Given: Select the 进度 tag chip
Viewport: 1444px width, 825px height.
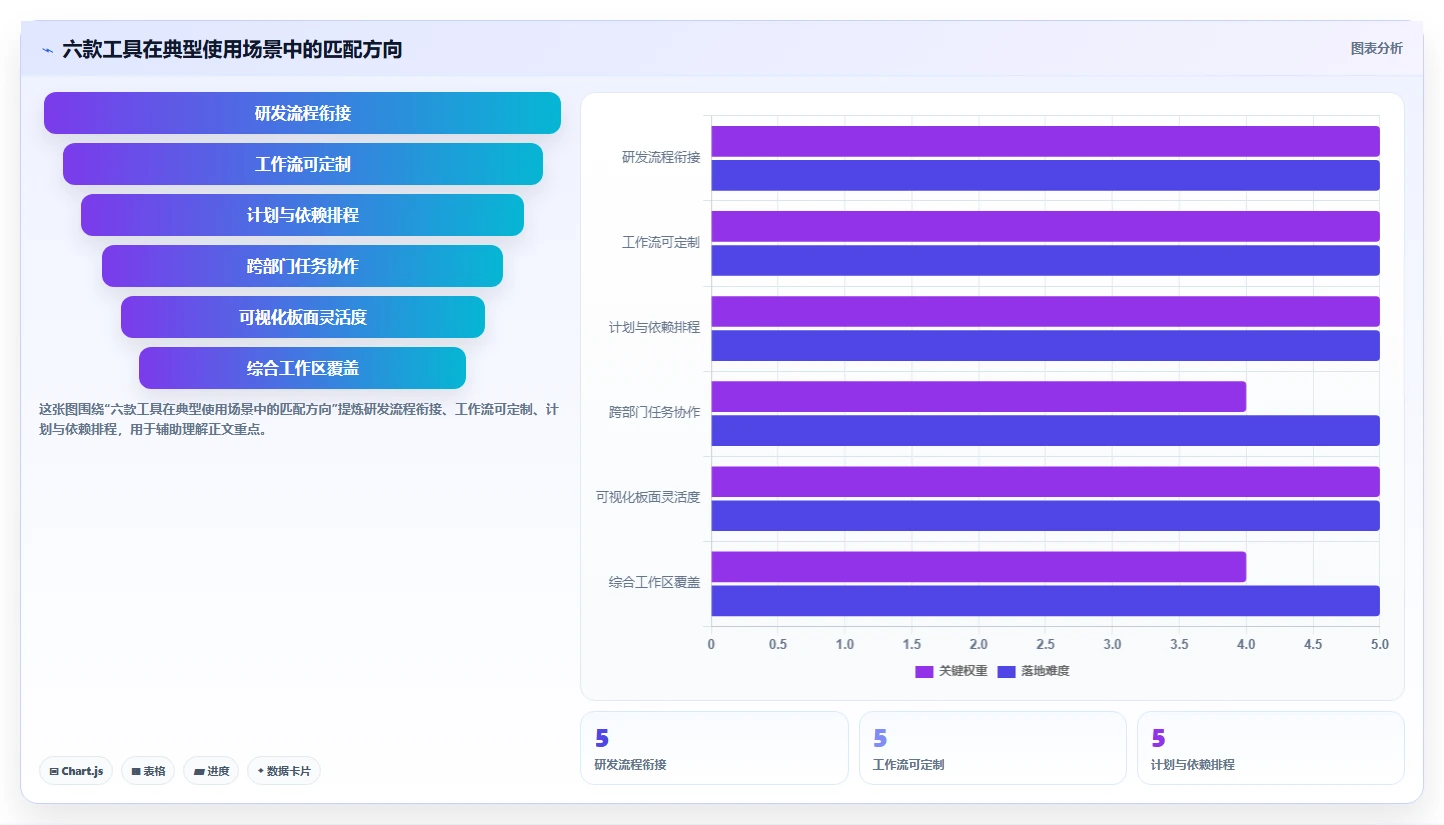Looking at the screenshot, I should coord(211,771).
